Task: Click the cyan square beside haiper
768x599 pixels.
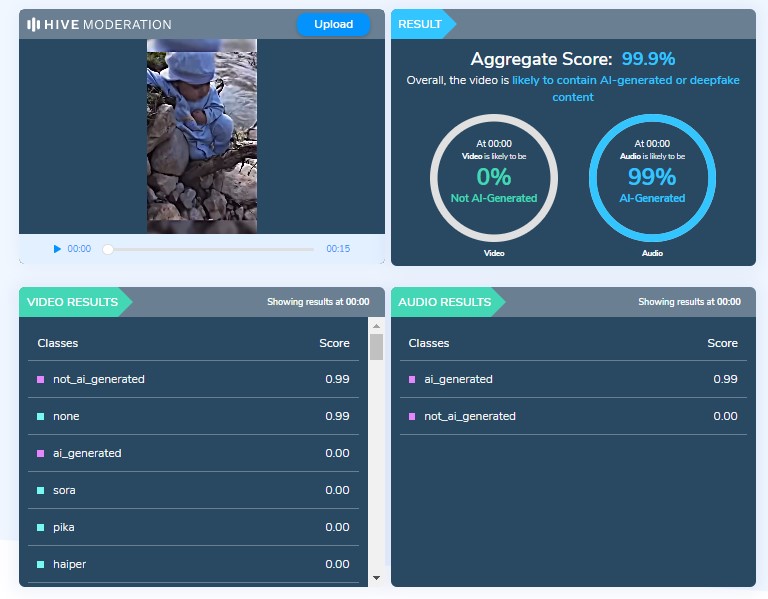Action: 41,565
